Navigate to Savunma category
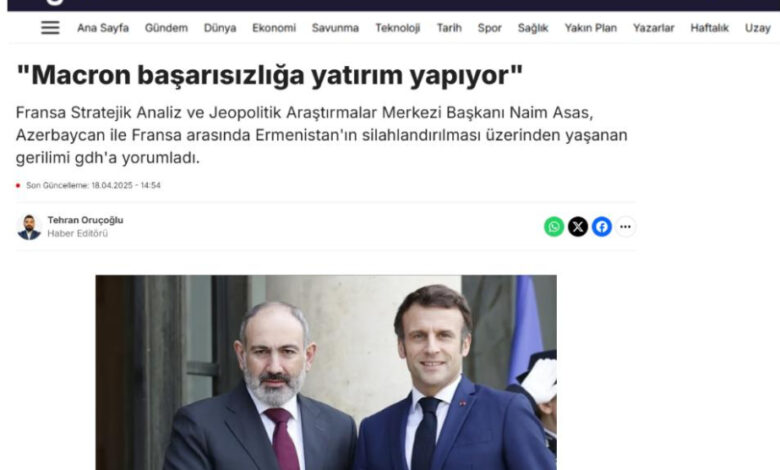780x470 pixels. click(x=335, y=28)
